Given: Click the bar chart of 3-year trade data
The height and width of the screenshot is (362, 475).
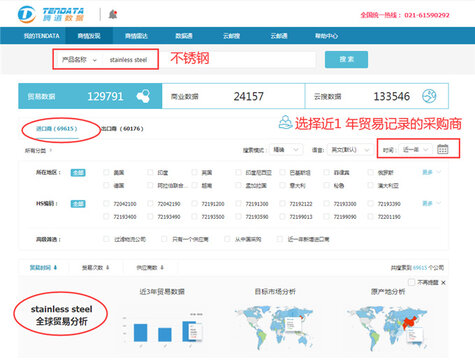Looking at the screenshot, I should pos(163,330).
